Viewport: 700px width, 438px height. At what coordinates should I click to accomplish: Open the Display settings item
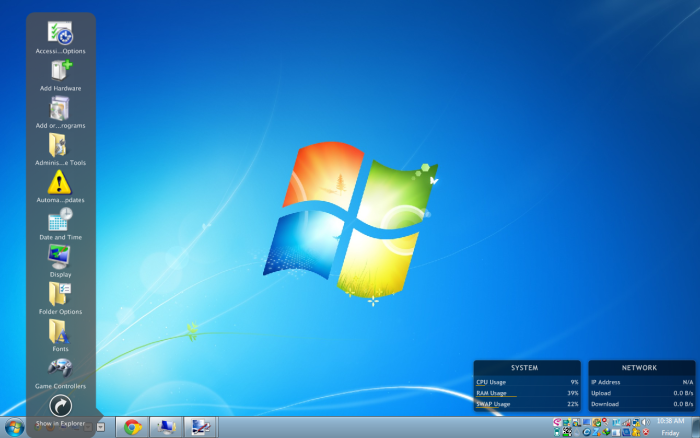pos(60,261)
